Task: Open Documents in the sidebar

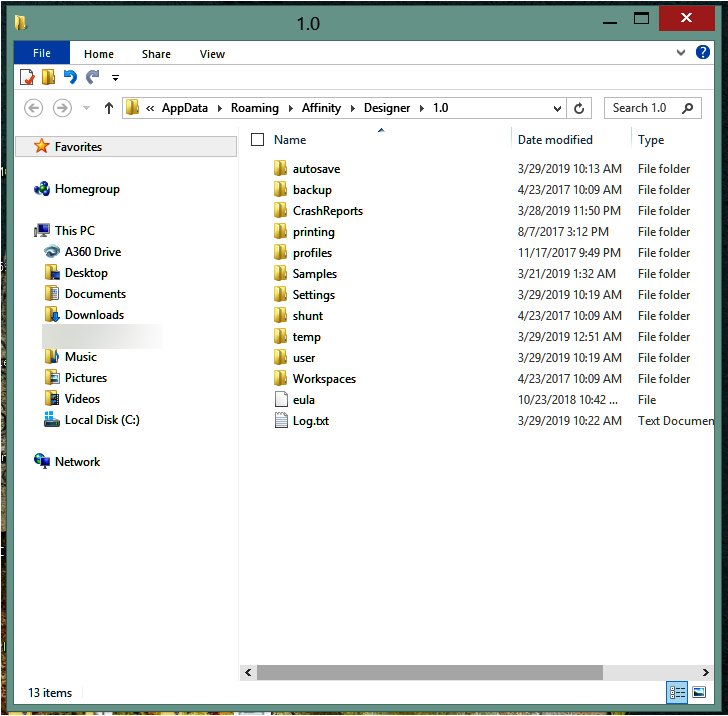Action: click(x=95, y=294)
